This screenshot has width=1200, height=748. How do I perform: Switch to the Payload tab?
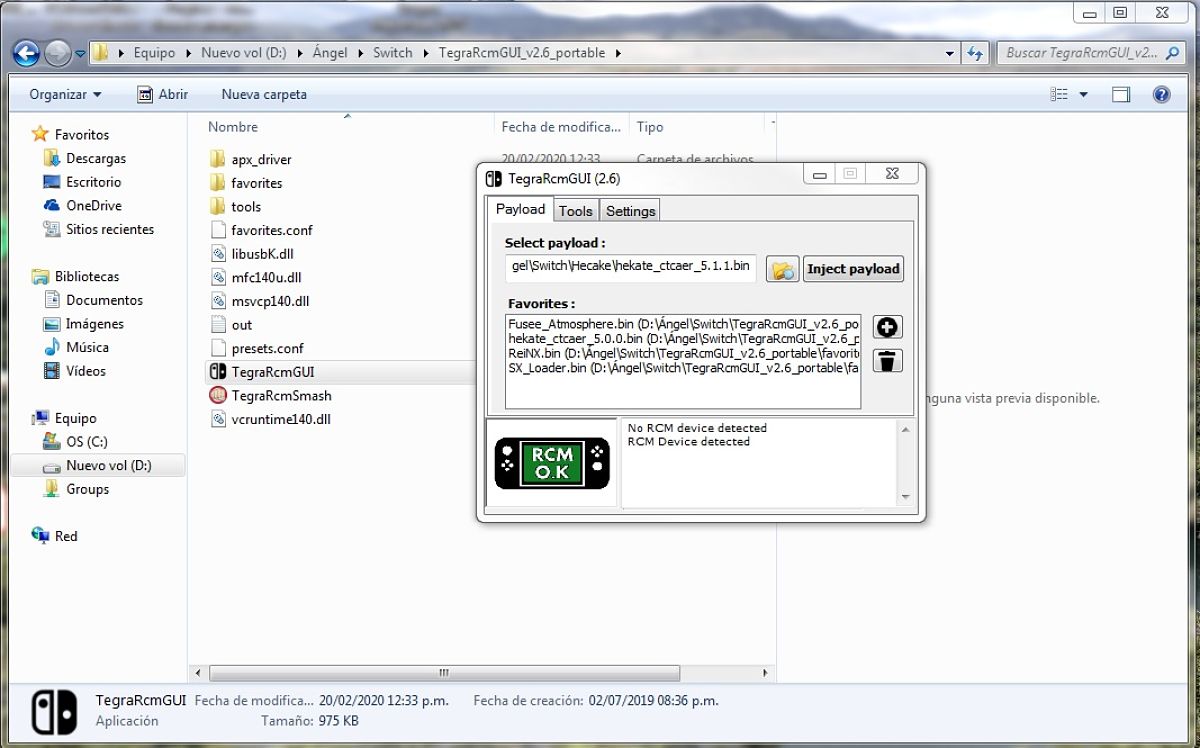(x=520, y=209)
